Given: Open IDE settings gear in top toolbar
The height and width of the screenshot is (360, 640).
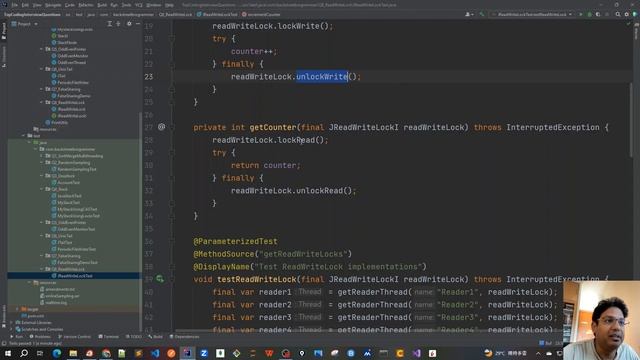Looking at the screenshot, I should coord(627,14).
